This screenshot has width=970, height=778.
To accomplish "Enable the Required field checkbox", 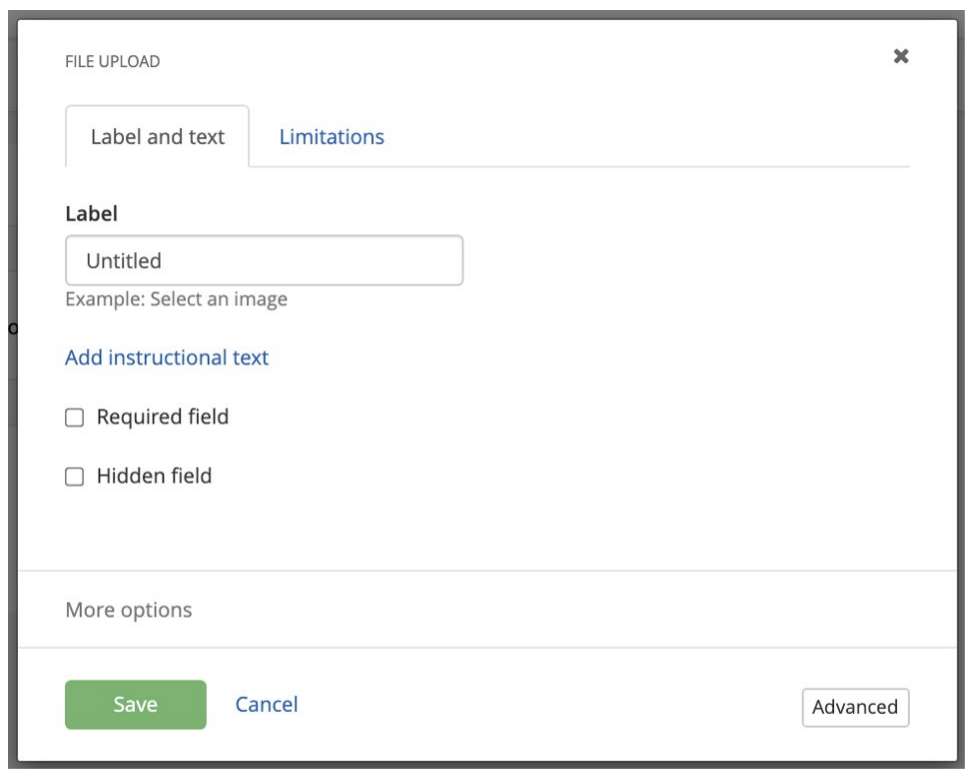I will point(74,418).
